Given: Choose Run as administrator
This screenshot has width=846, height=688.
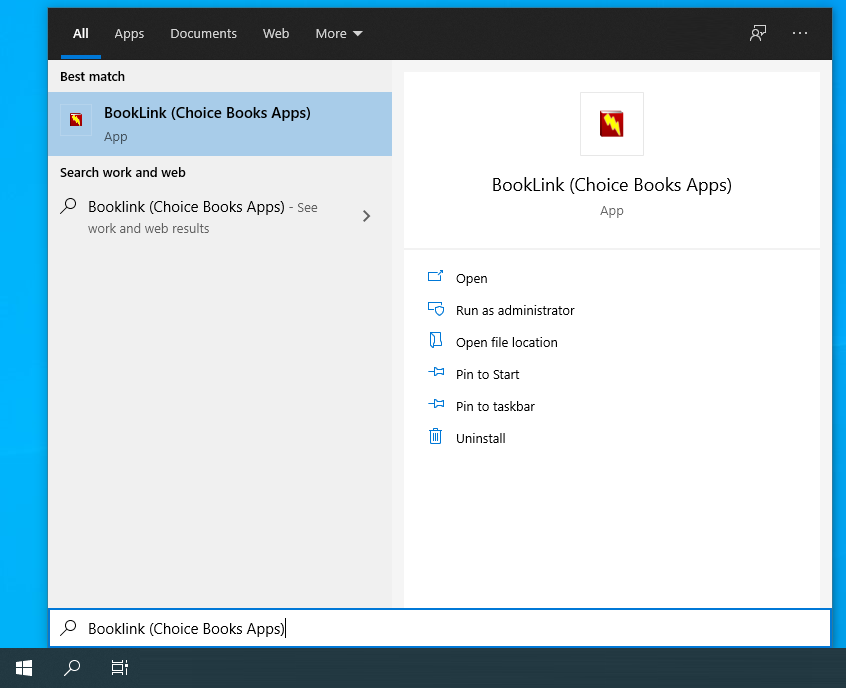Looking at the screenshot, I should pos(515,310).
